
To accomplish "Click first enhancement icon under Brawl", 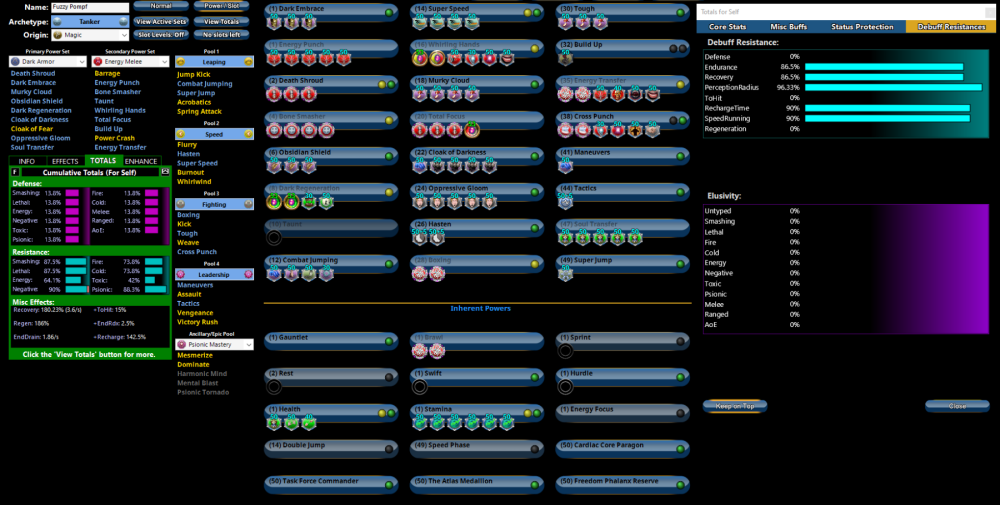I will (x=420, y=351).
